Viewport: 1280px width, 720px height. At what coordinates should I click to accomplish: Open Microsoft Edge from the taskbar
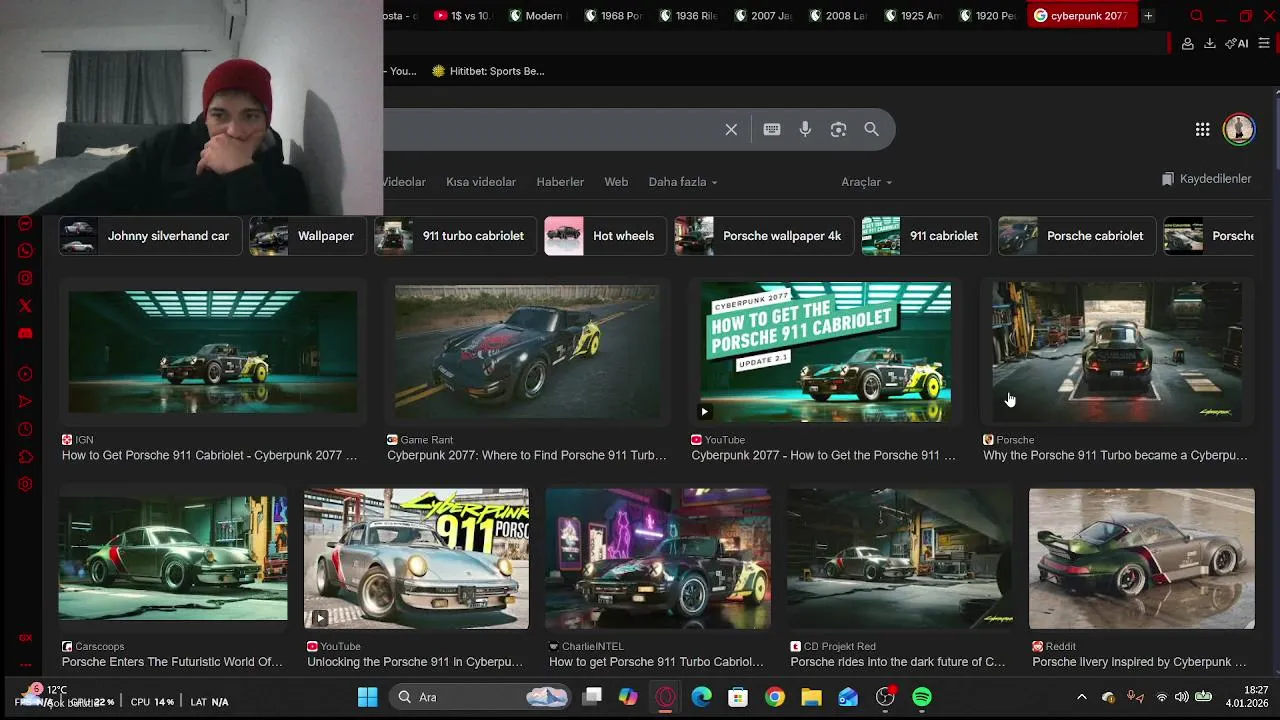click(x=702, y=697)
